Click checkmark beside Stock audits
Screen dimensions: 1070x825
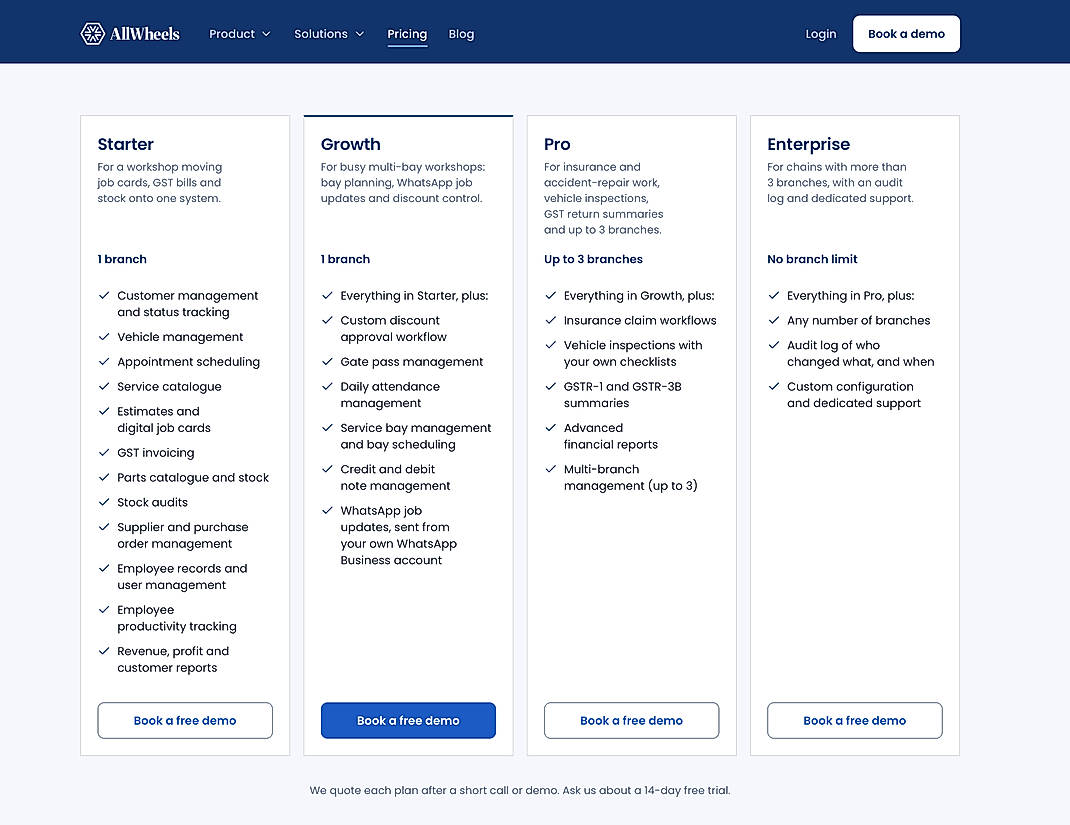104,502
